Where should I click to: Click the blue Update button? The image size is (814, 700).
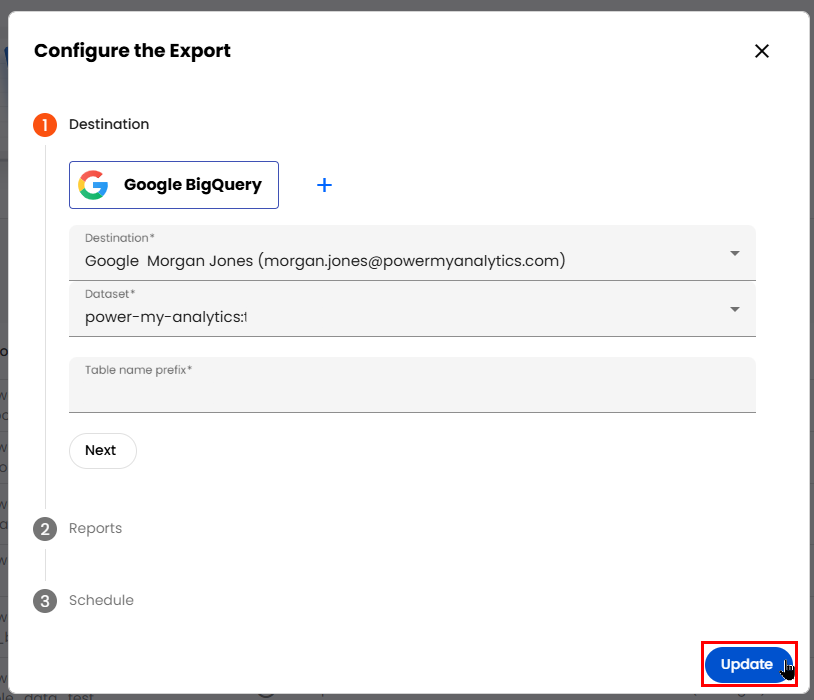point(747,665)
